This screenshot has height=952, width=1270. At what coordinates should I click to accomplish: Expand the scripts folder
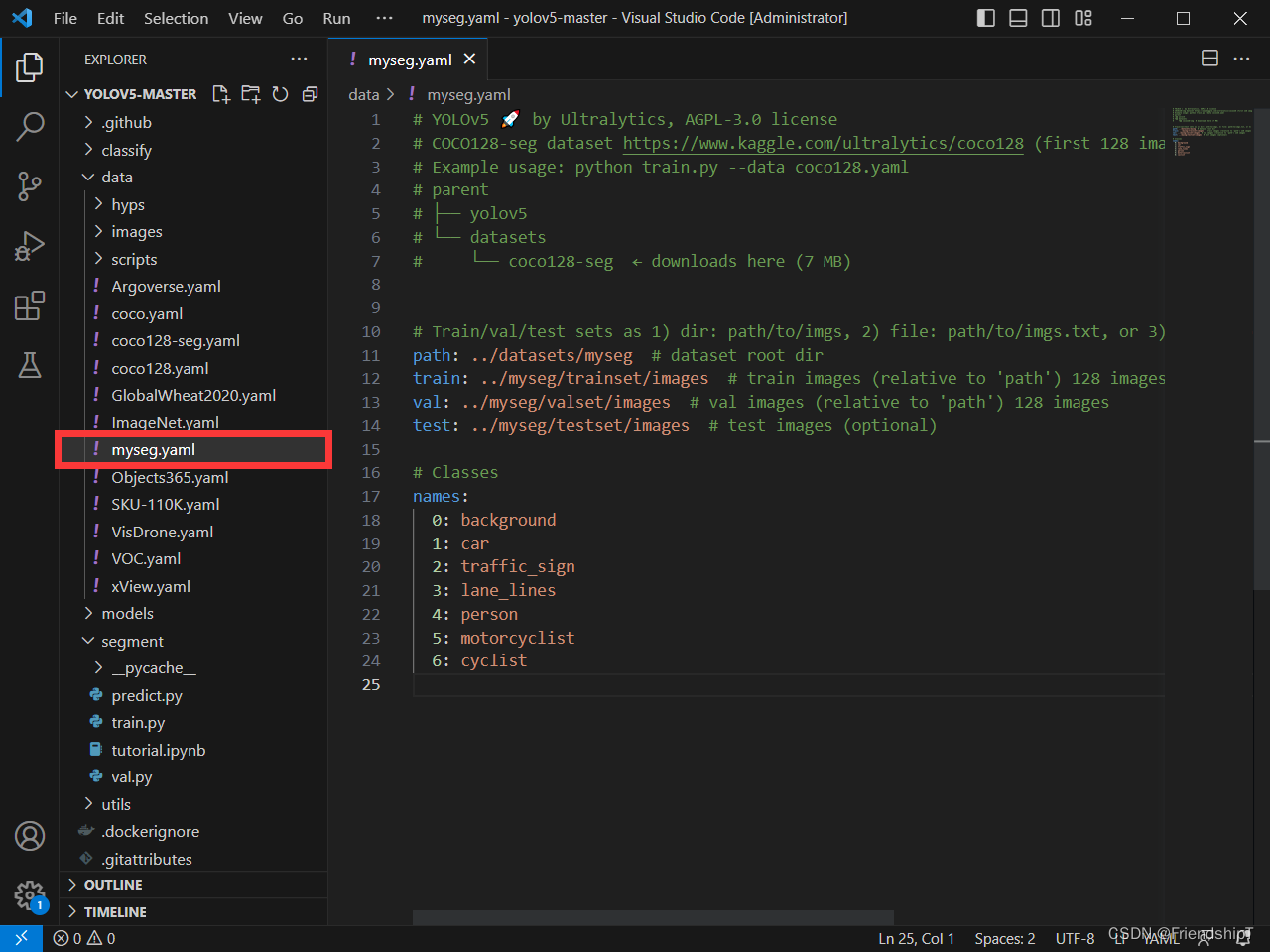coord(193,259)
